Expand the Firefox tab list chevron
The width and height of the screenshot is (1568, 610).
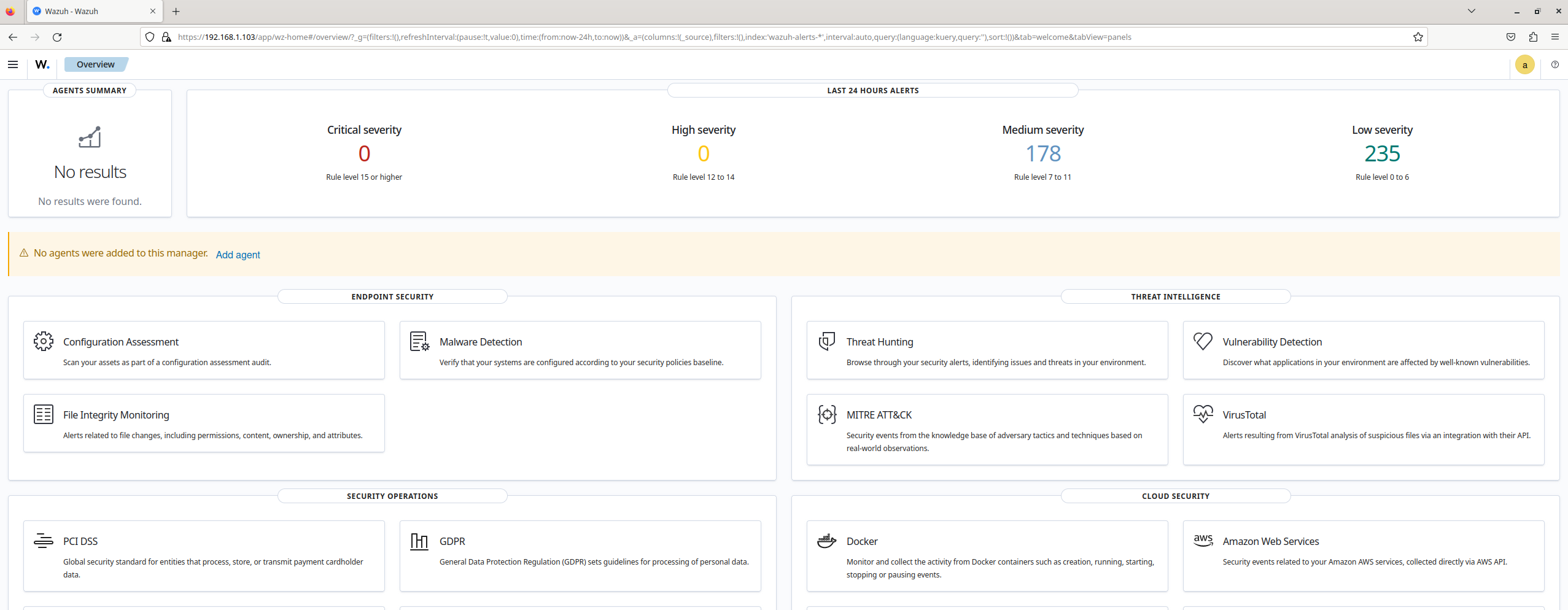click(1472, 11)
